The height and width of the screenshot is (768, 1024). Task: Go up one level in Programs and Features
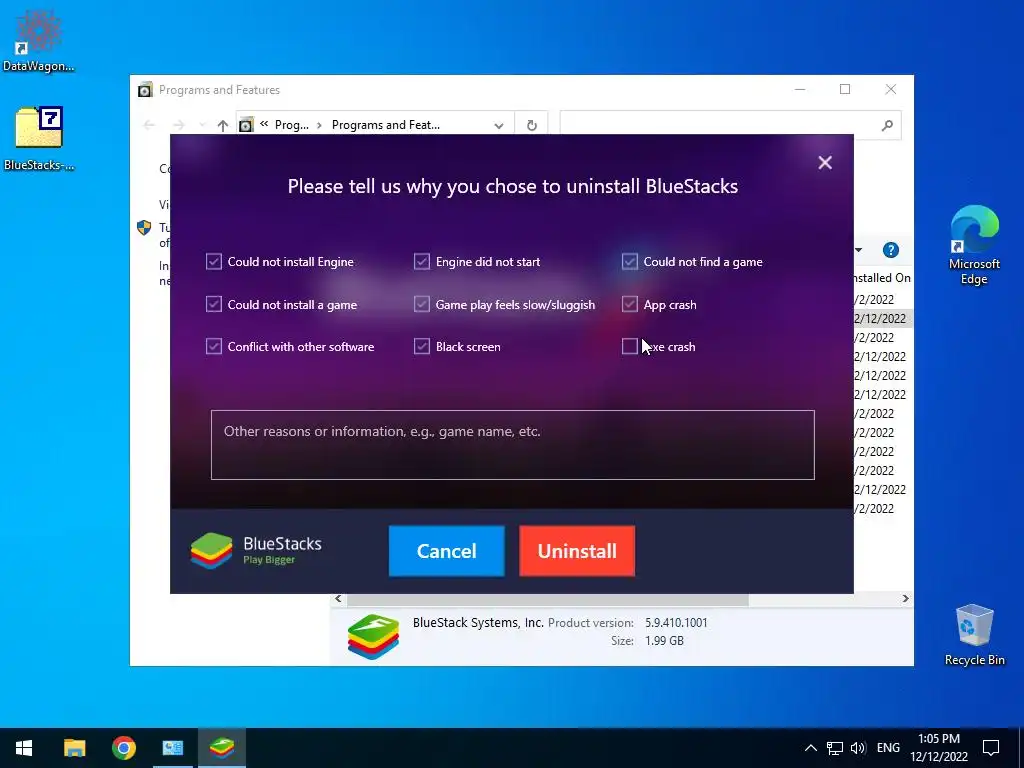[223, 125]
